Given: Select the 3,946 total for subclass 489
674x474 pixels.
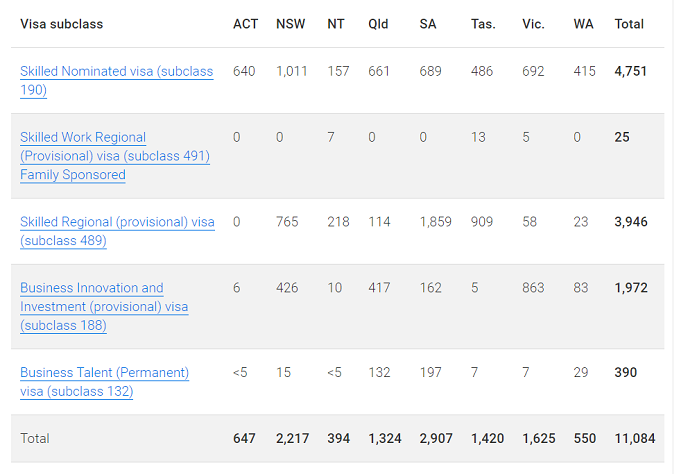Looking at the screenshot, I should (x=631, y=222).
